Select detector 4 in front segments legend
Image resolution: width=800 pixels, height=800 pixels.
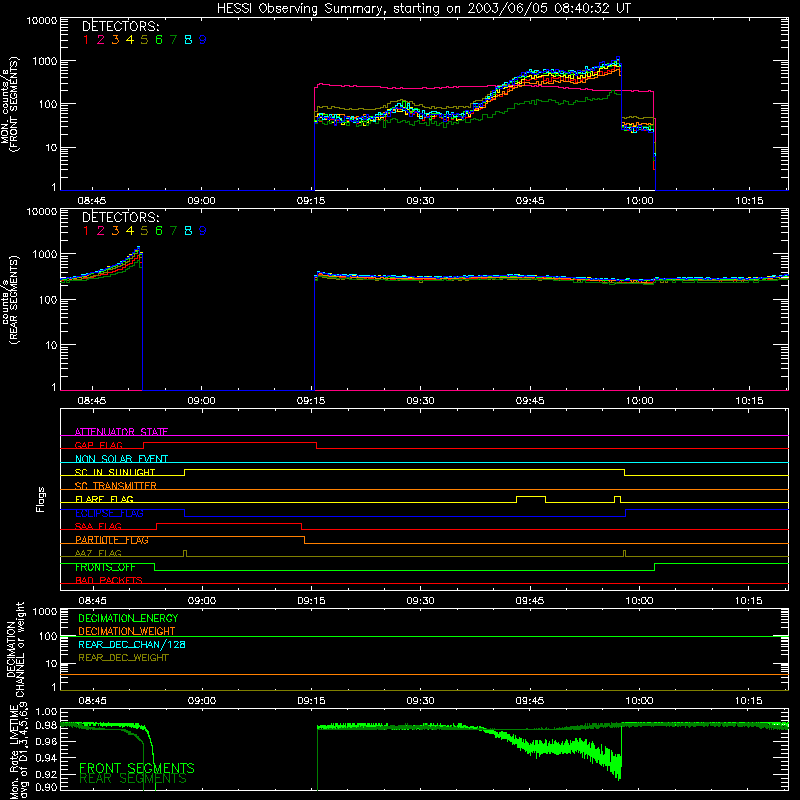coord(130,39)
